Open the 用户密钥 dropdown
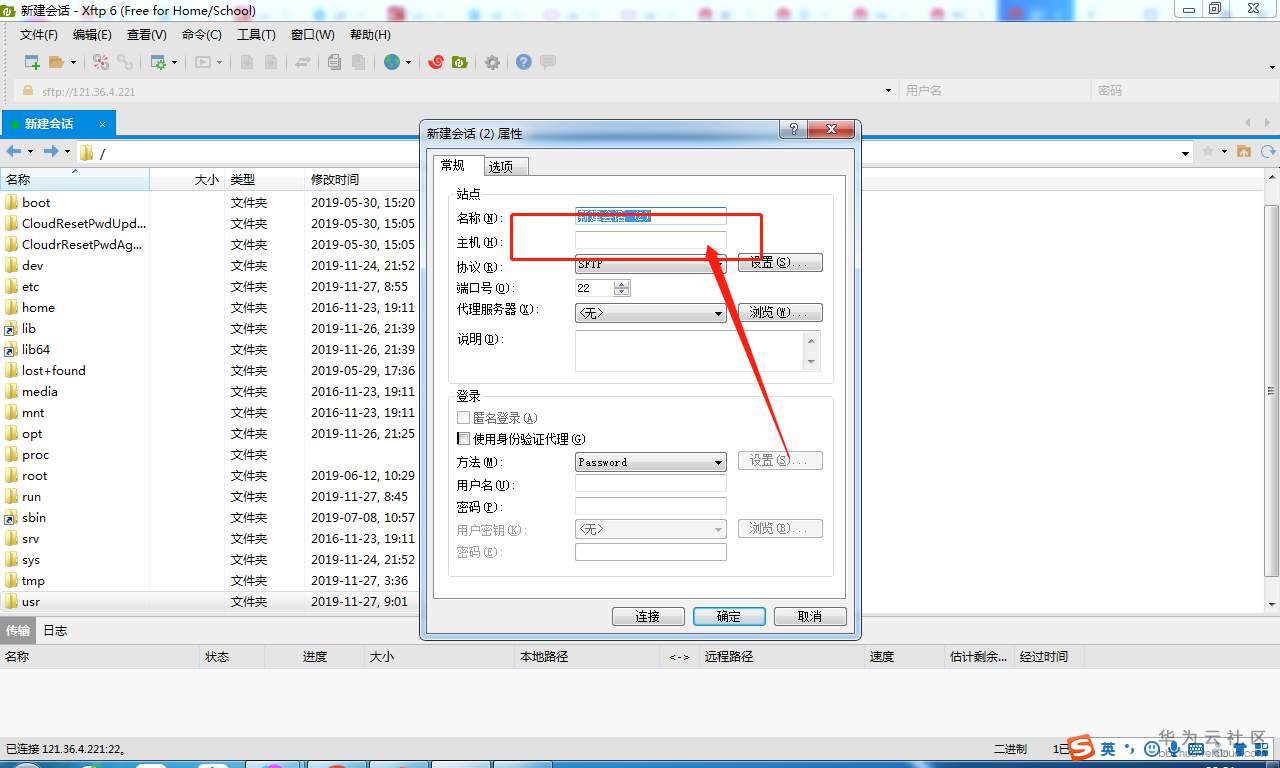 click(x=651, y=529)
